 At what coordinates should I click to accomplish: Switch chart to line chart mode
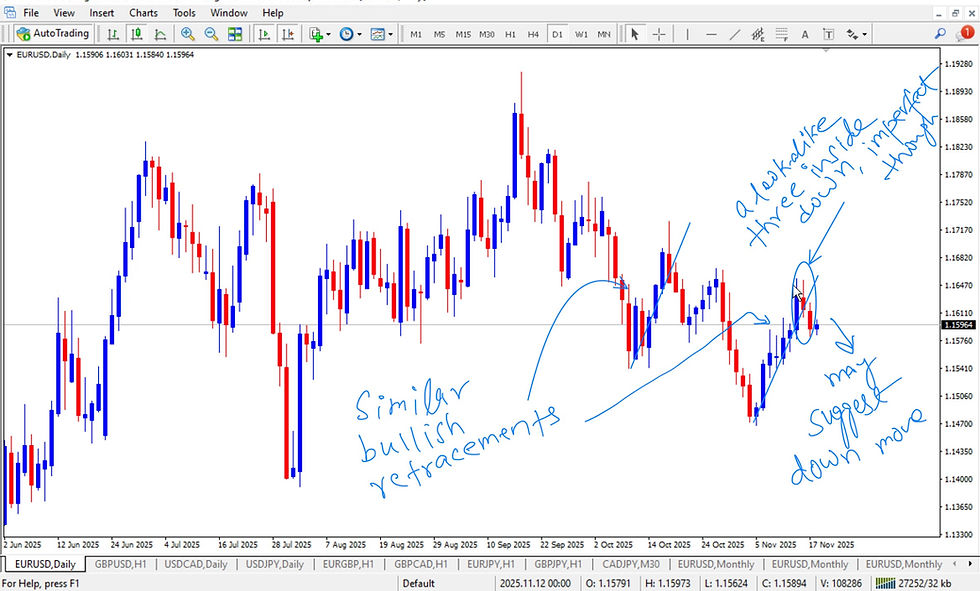(x=160, y=34)
